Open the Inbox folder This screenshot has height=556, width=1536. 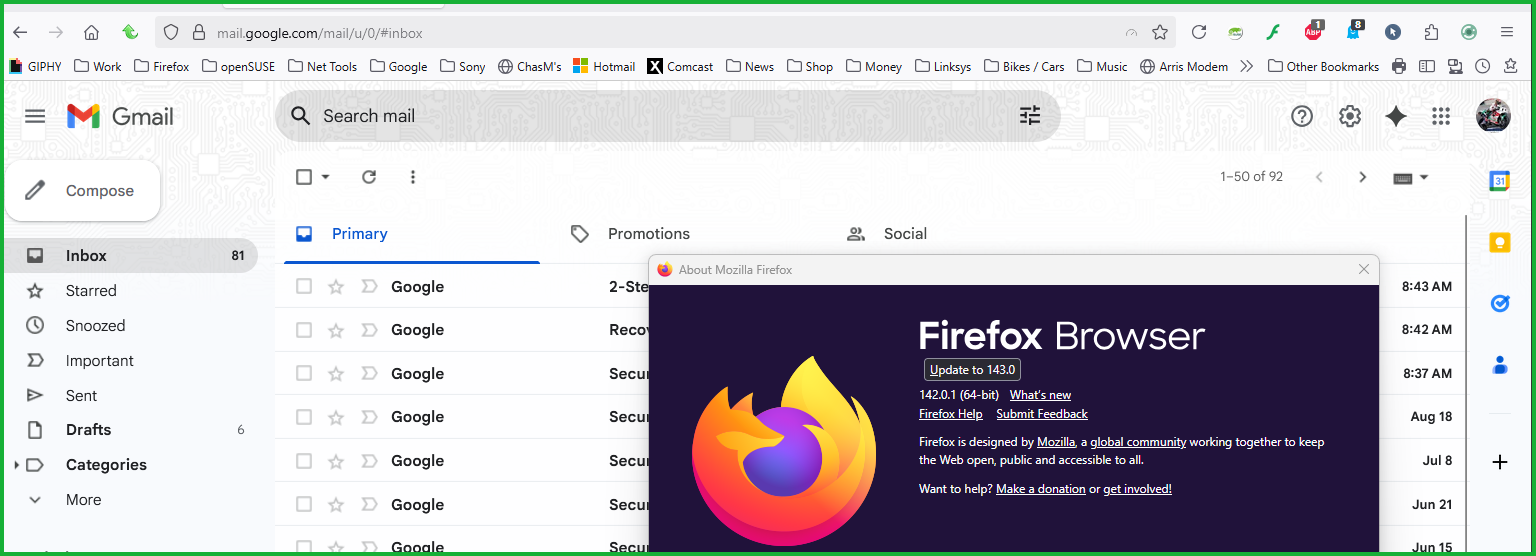point(130,256)
